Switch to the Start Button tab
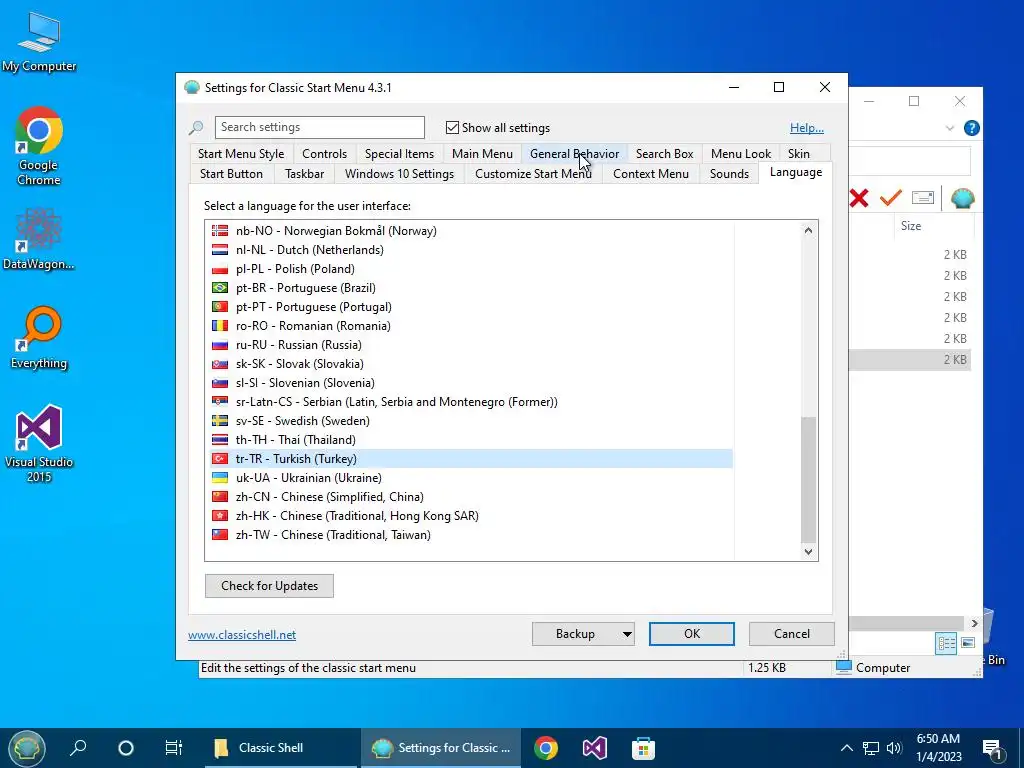Image resolution: width=1024 pixels, height=768 pixels. pyautogui.click(x=231, y=174)
